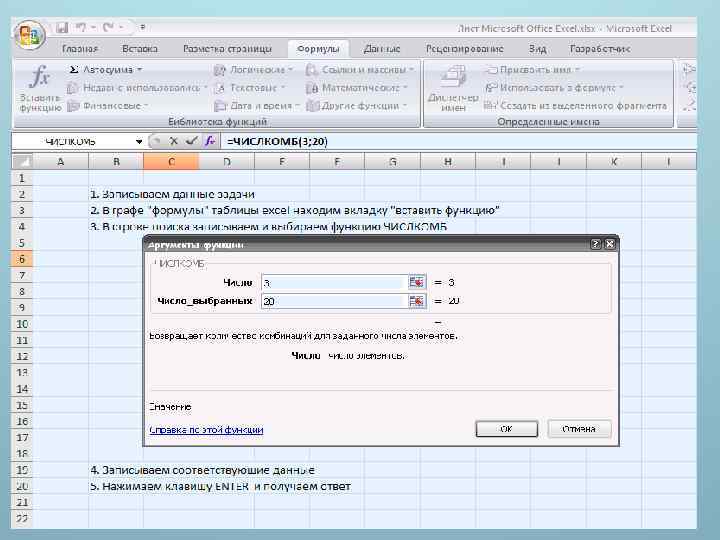
Task: Cancel the formula entry with the X icon
Action: [174, 141]
